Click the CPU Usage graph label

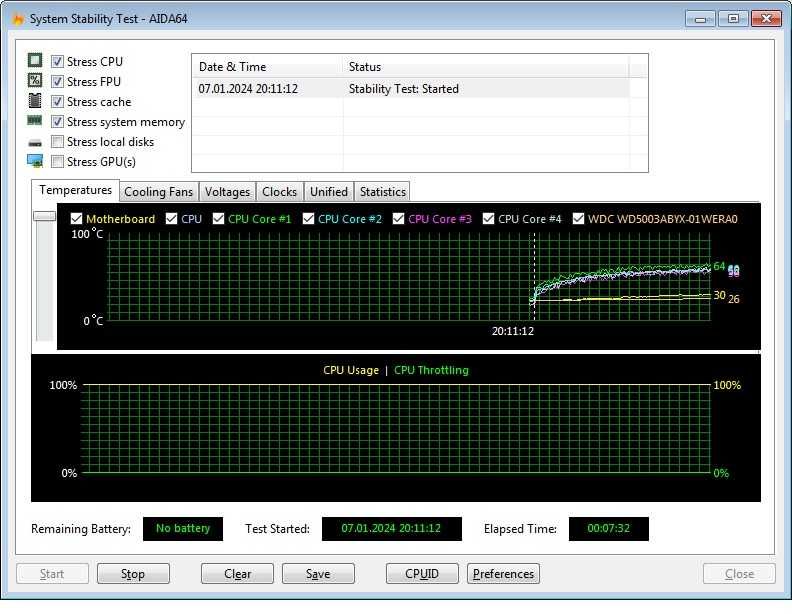pos(351,370)
